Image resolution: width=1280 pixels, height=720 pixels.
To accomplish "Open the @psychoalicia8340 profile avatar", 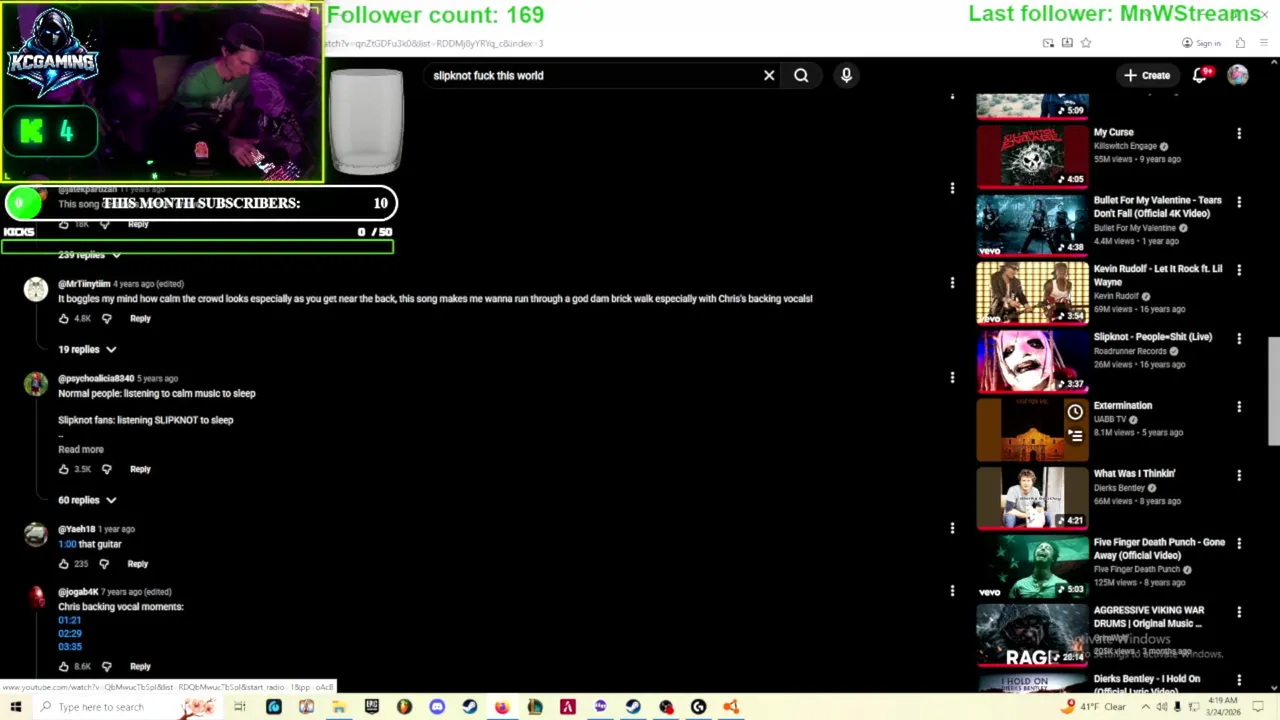I will tap(36, 384).
